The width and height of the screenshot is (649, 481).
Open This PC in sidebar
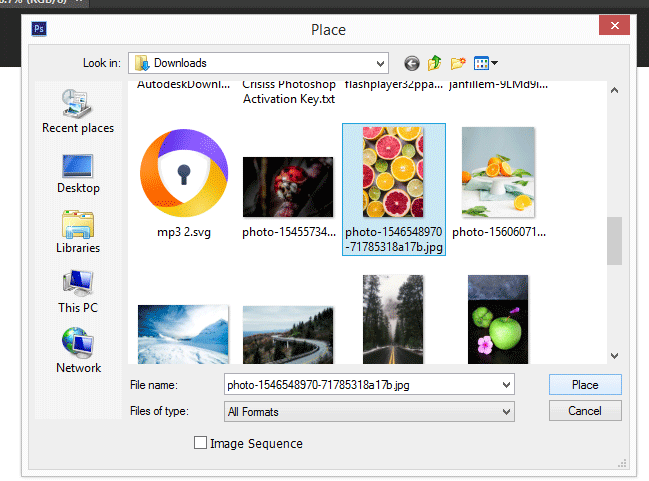tap(78, 292)
